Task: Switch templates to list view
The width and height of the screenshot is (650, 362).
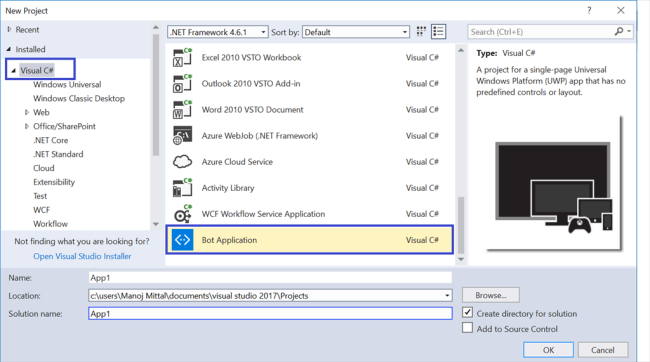Action: point(439,32)
